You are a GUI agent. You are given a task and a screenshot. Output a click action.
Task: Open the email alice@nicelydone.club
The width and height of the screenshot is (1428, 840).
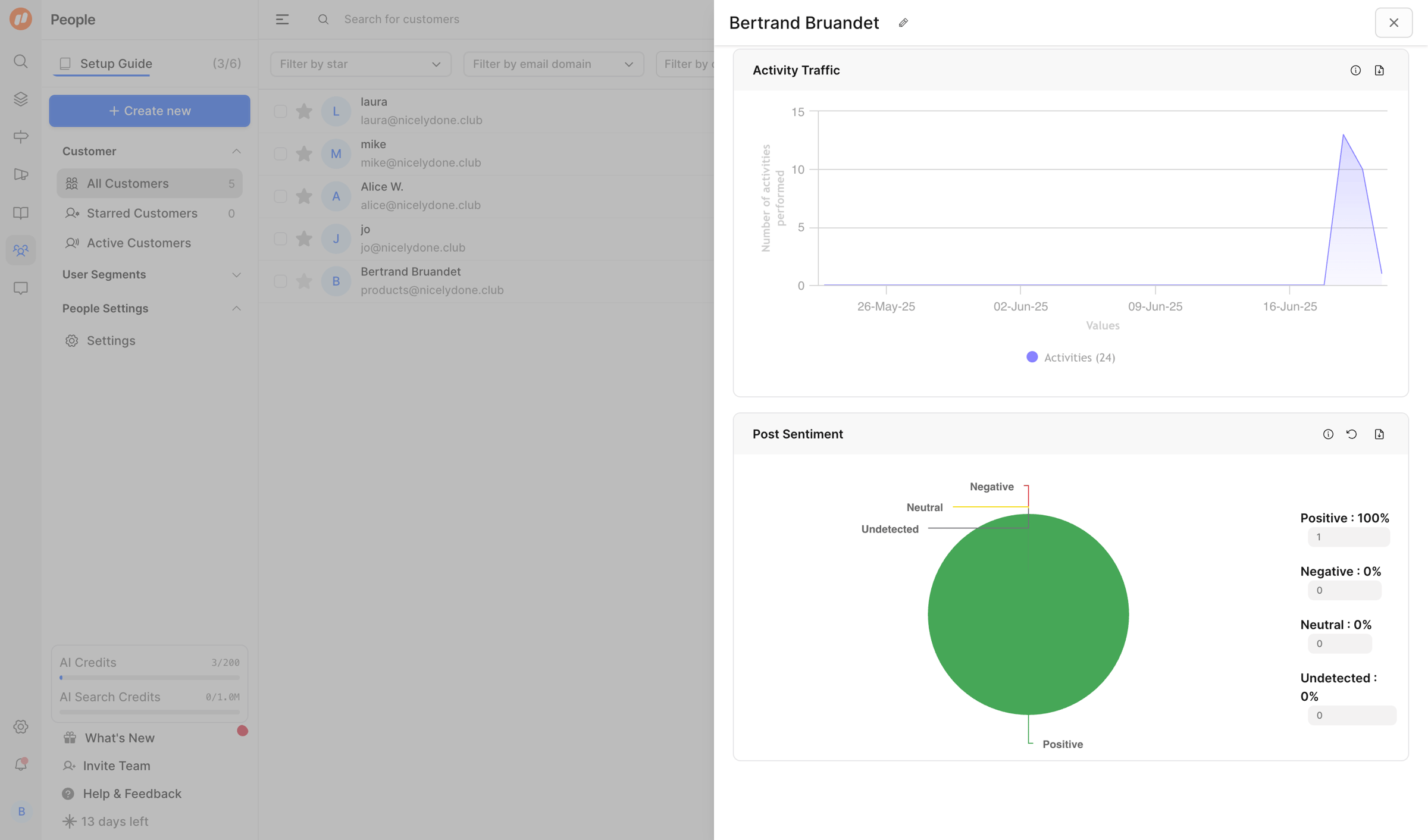421,205
